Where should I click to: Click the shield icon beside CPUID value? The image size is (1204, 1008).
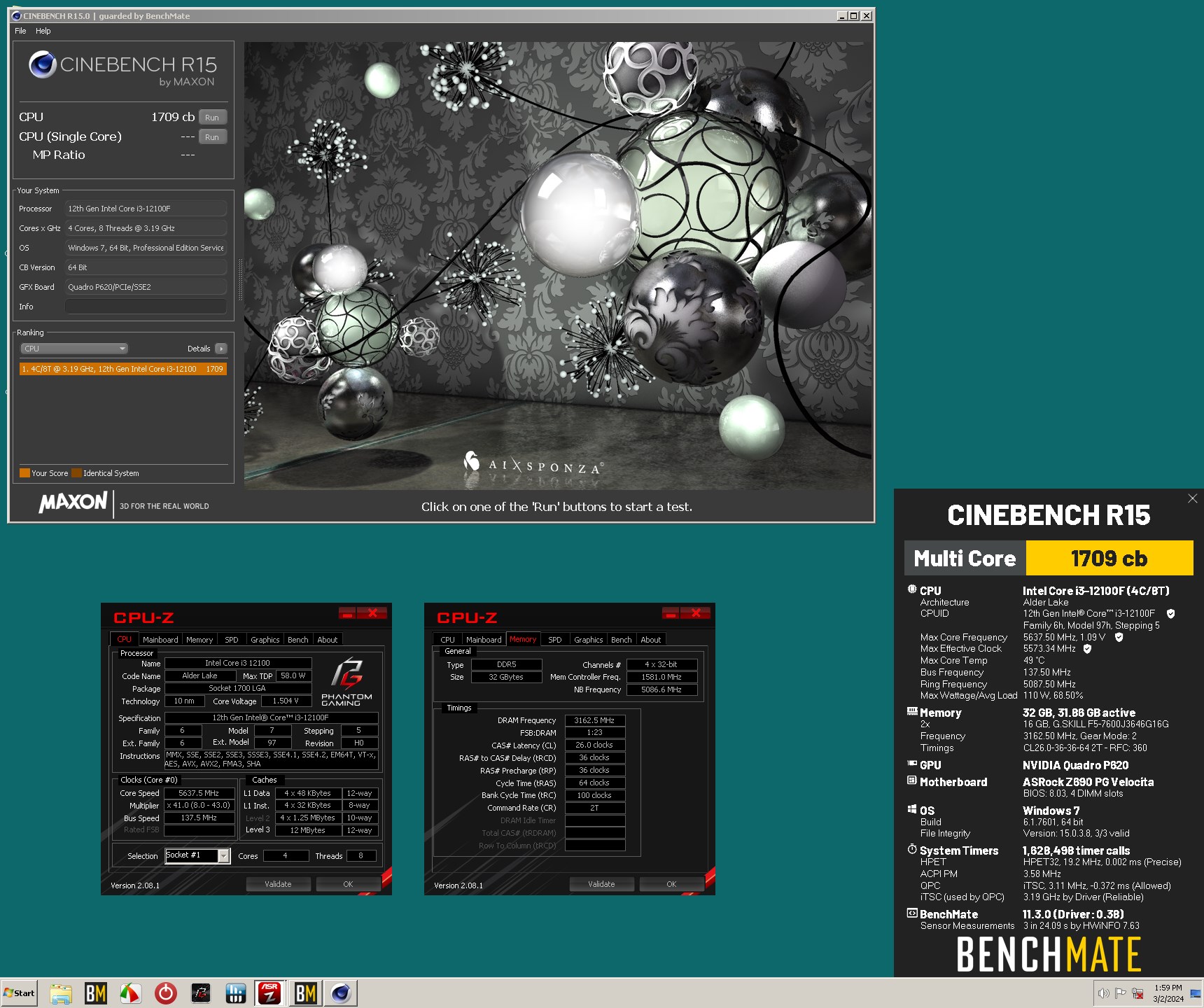pos(1170,614)
